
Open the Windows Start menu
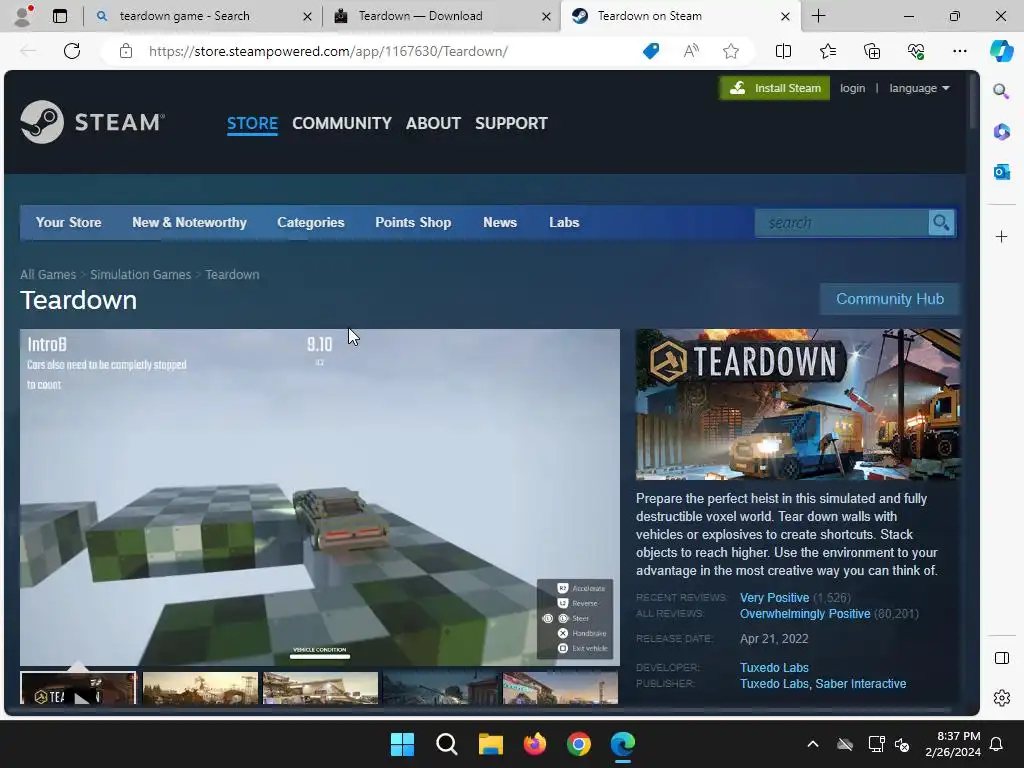point(402,744)
